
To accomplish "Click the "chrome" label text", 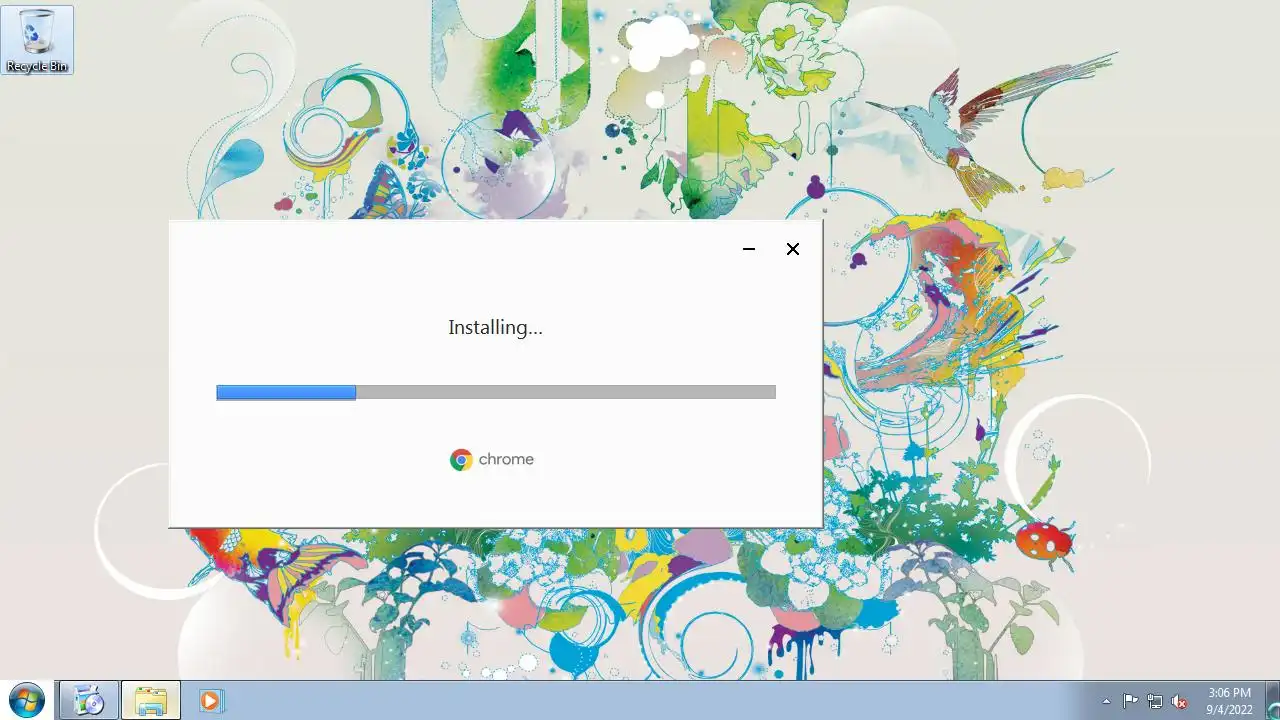I will click(506, 460).
